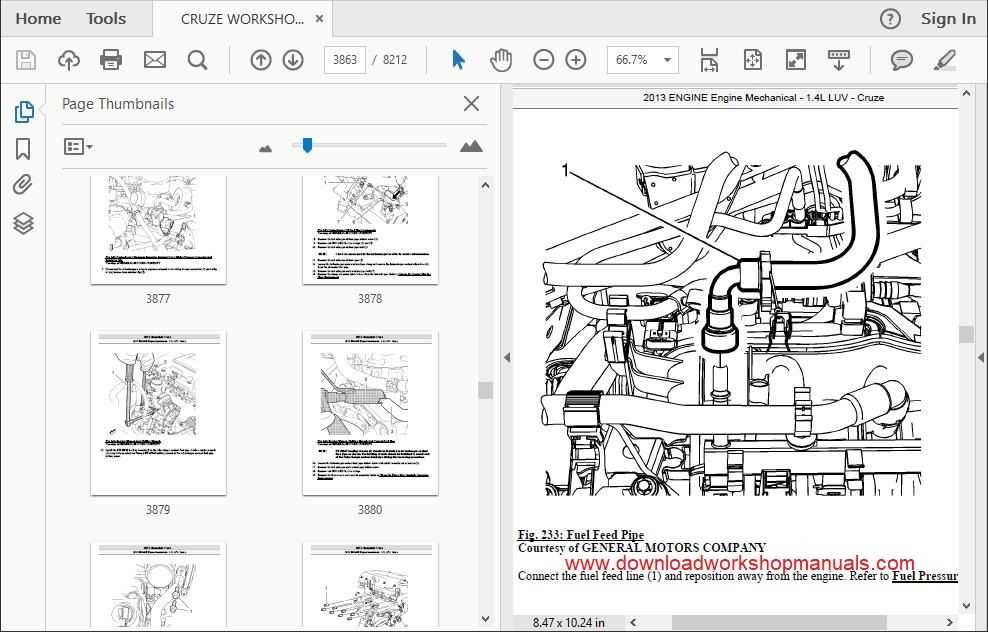Open the read mode download-arrow icon
Screen dimensions: 988x632
click(839, 60)
